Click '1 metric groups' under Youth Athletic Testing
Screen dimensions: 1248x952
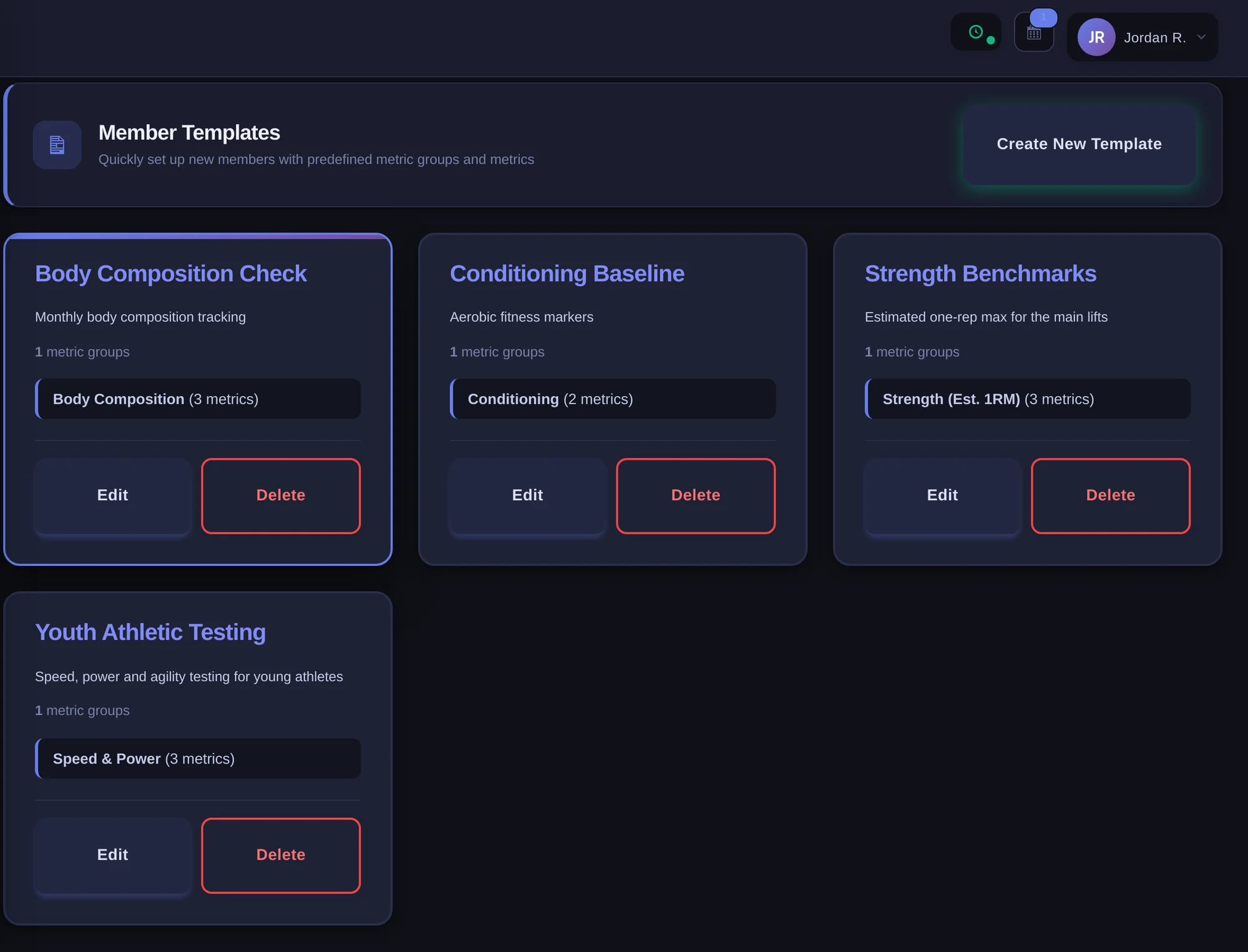tap(82, 711)
